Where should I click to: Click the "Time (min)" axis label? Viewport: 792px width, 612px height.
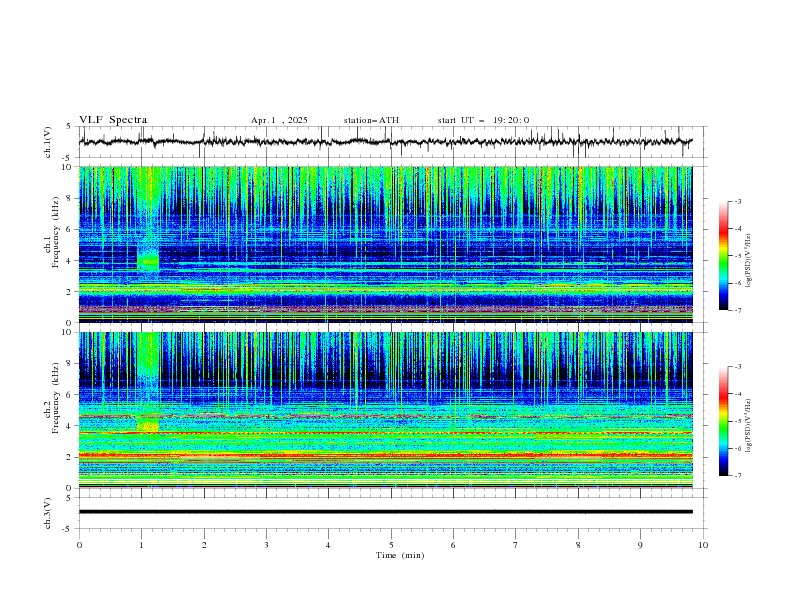tap(400, 555)
